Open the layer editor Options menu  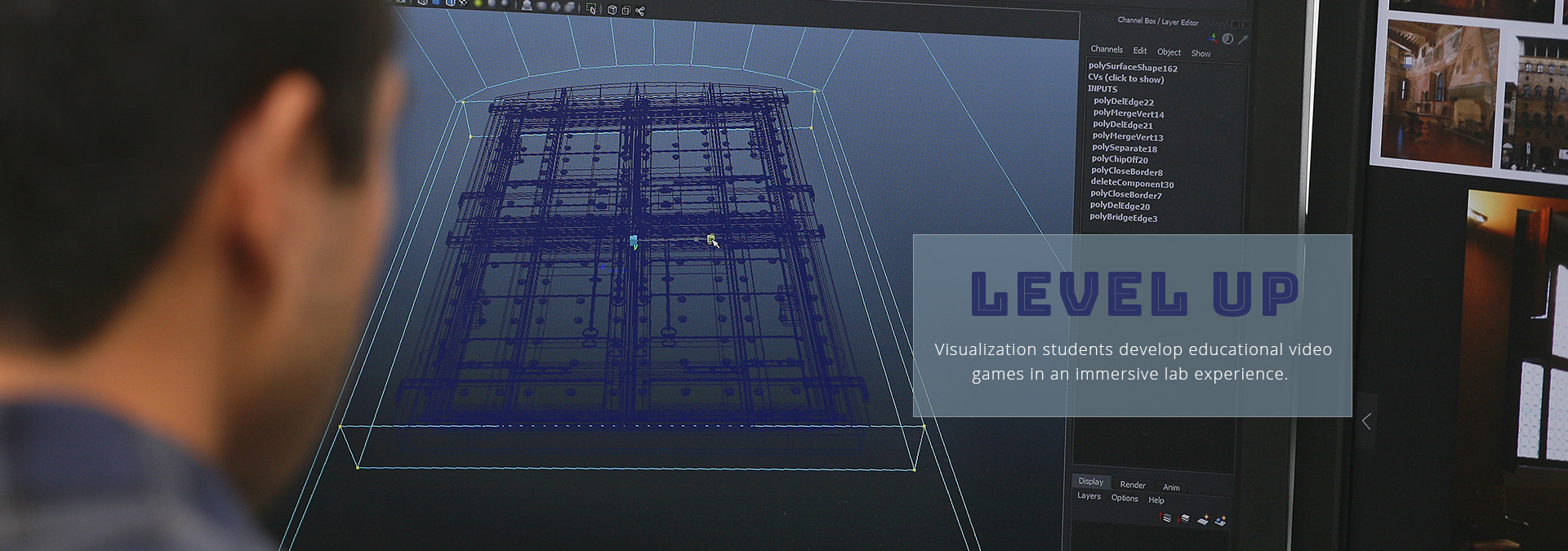1124,498
